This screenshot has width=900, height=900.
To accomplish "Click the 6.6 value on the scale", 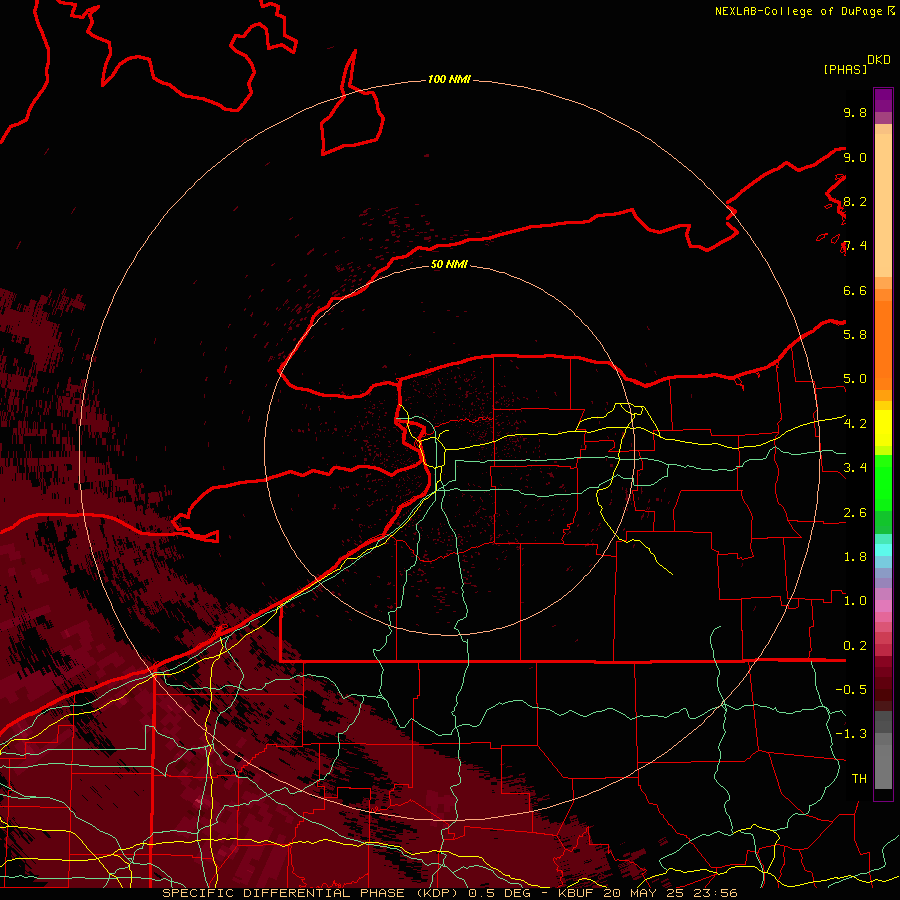I will [855, 290].
